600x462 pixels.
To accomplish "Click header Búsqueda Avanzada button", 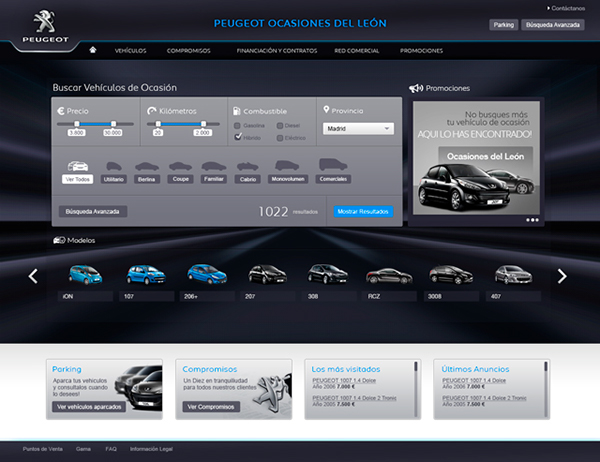I will (553, 25).
